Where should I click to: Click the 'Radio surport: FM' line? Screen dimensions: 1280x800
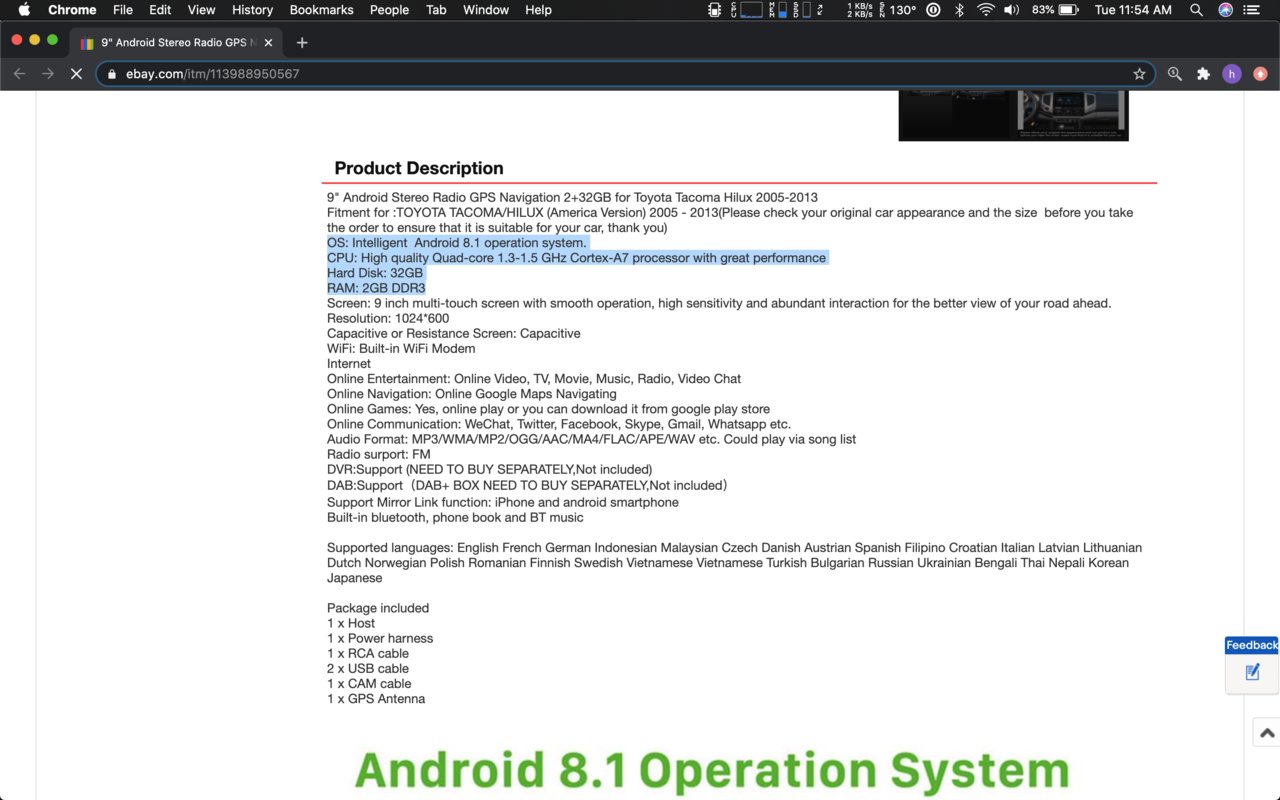tap(378, 454)
